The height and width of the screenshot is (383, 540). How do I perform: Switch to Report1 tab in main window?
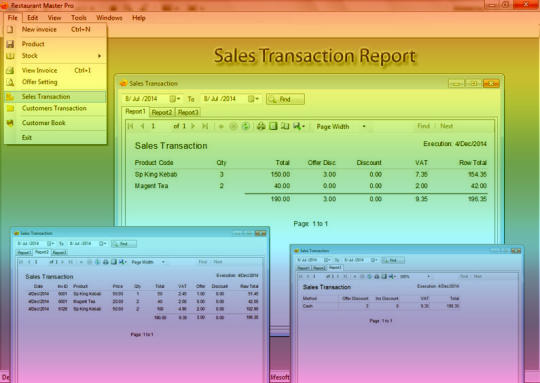point(135,112)
